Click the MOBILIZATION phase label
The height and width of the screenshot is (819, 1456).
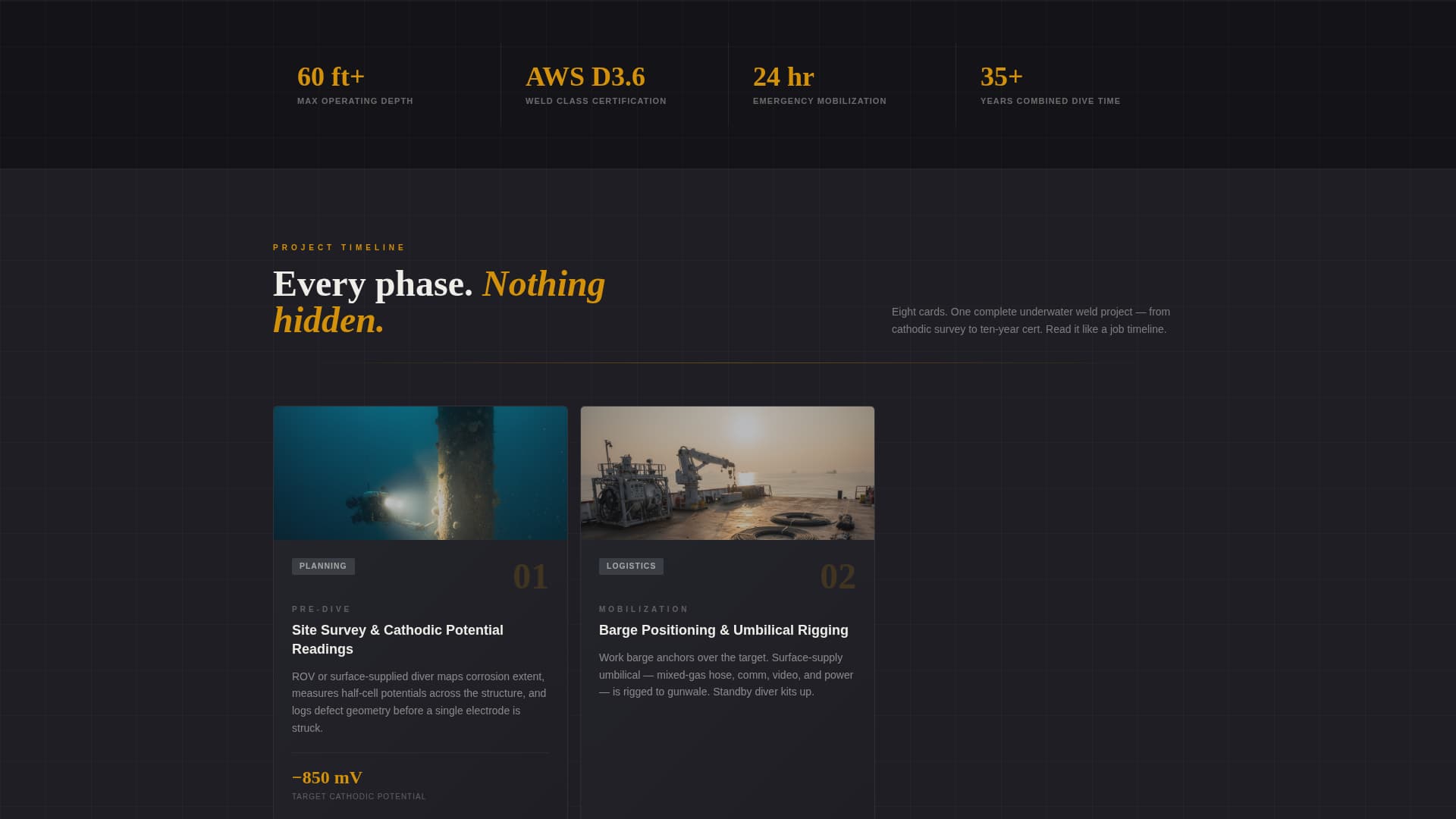(644, 610)
